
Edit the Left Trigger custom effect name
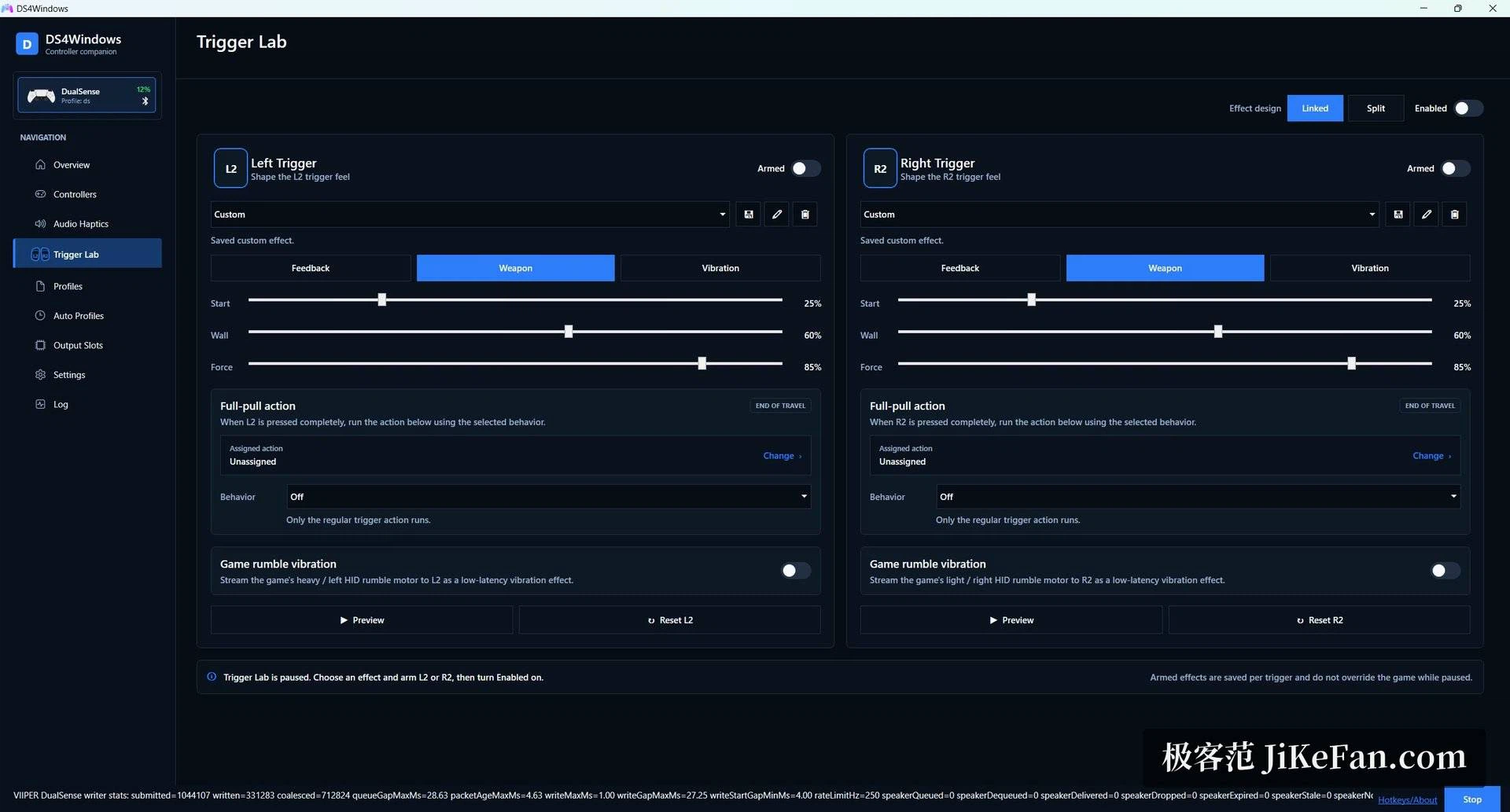[776, 214]
